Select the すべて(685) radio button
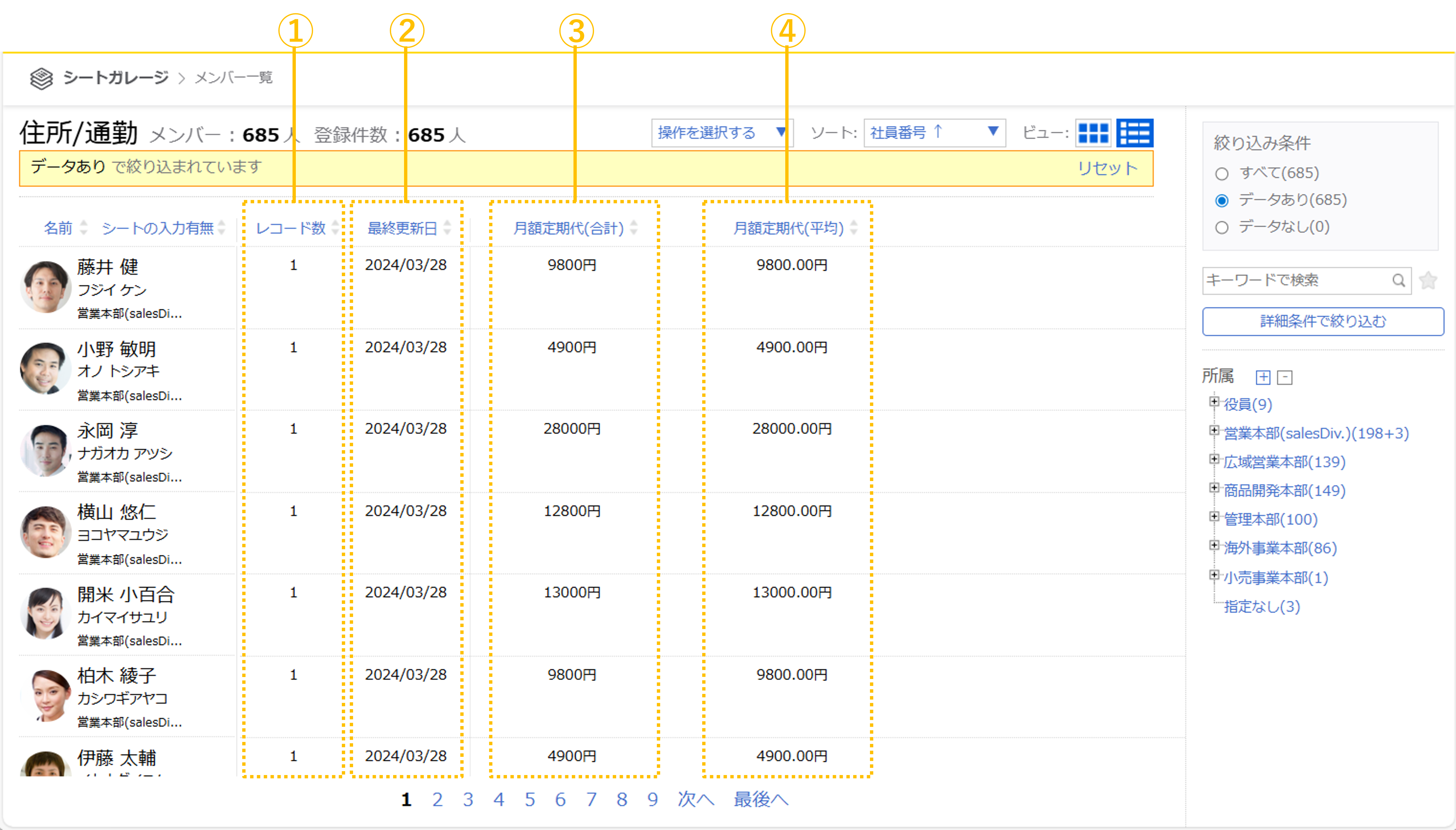Screen dimensions: 1456x830 pyautogui.click(x=1221, y=174)
